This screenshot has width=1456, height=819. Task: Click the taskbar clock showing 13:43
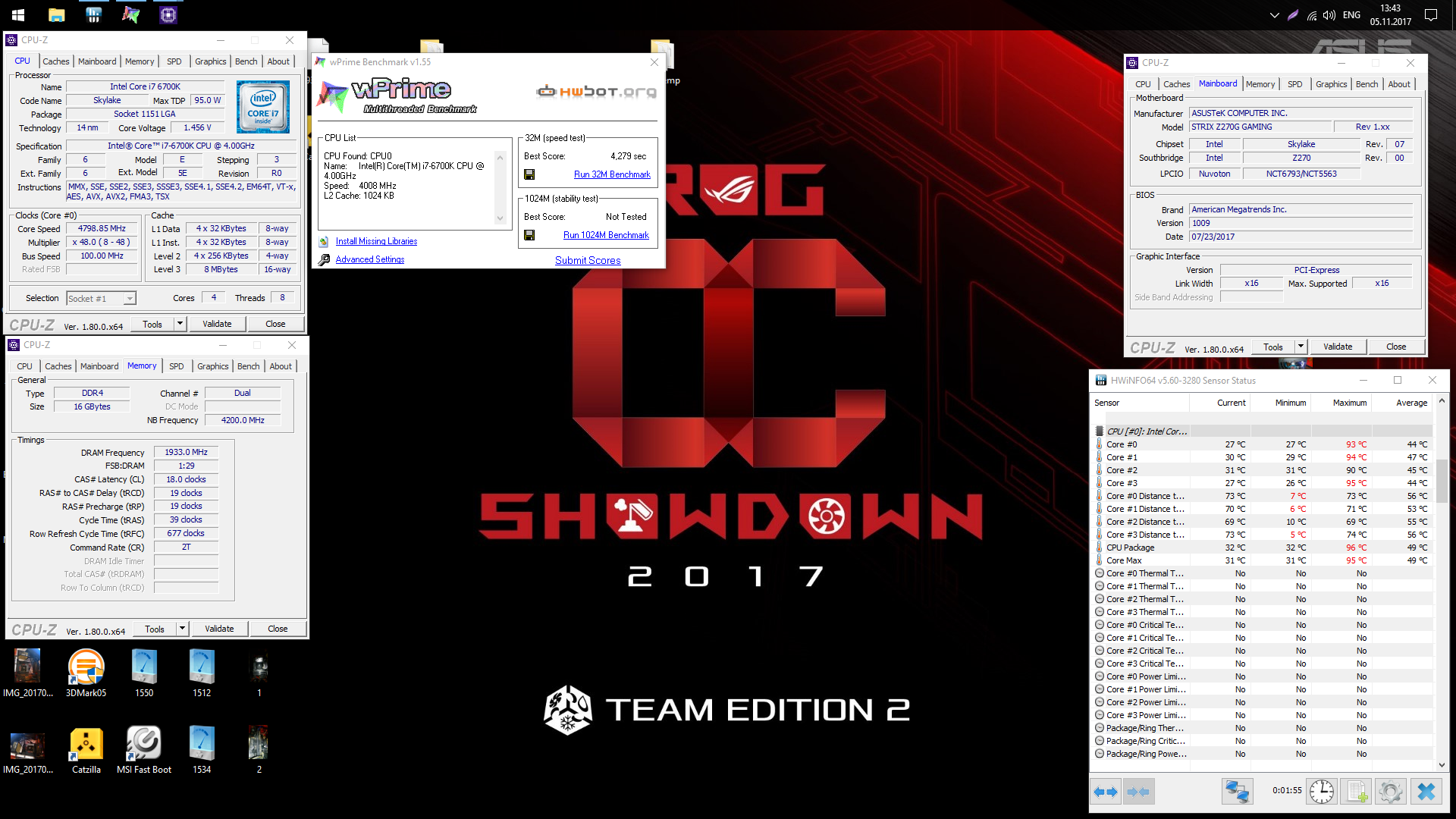[x=1390, y=15]
